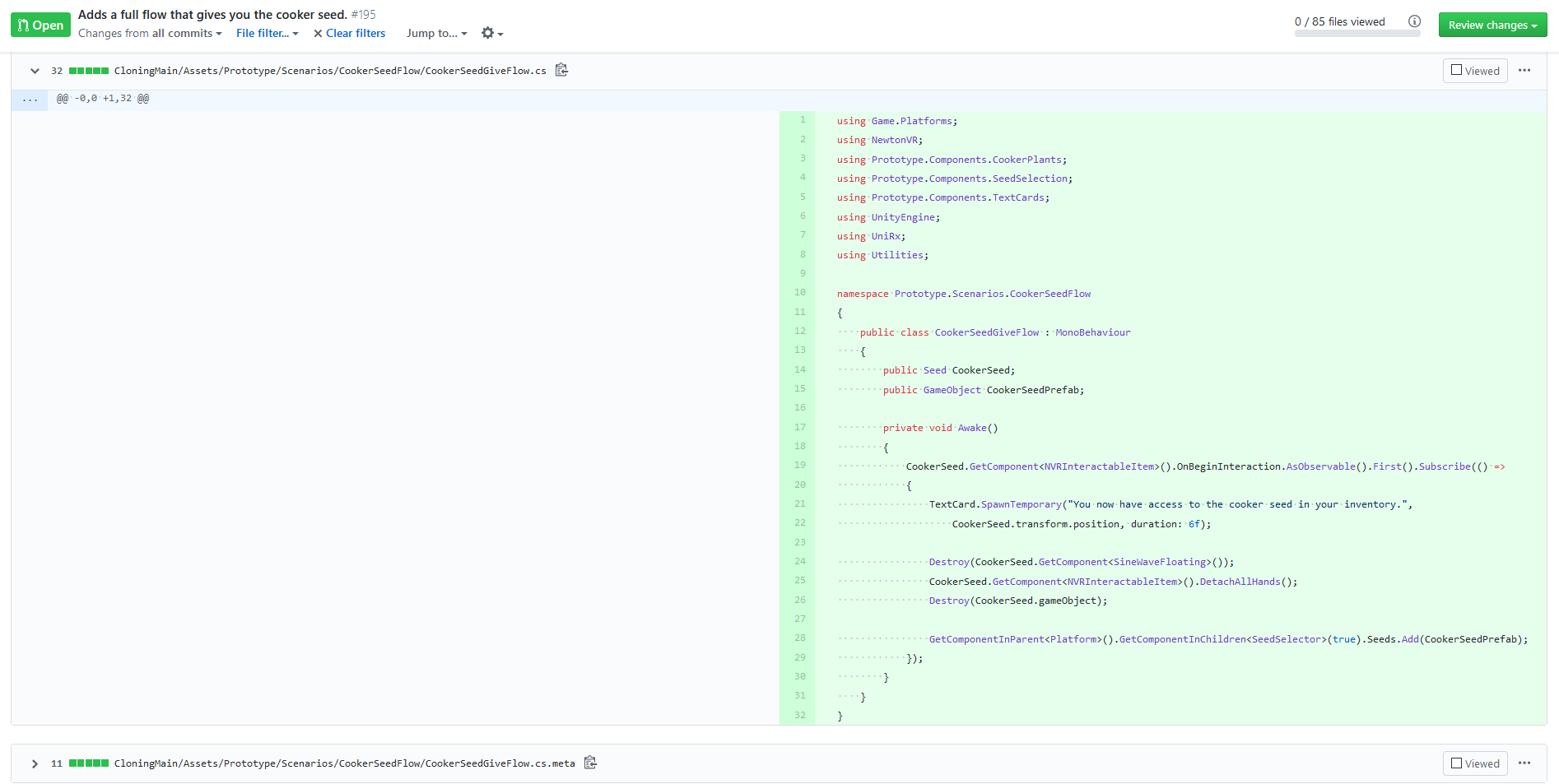Clear the active file filters
This screenshot has width=1559, height=784.
[349, 33]
